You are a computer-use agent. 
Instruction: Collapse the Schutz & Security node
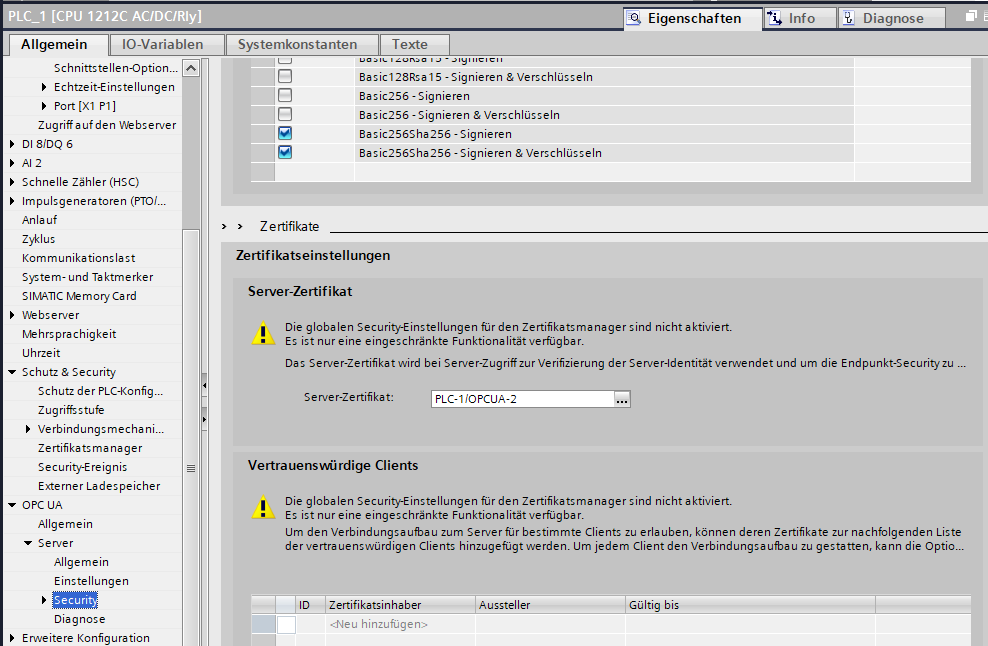click(x=12, y=372)
